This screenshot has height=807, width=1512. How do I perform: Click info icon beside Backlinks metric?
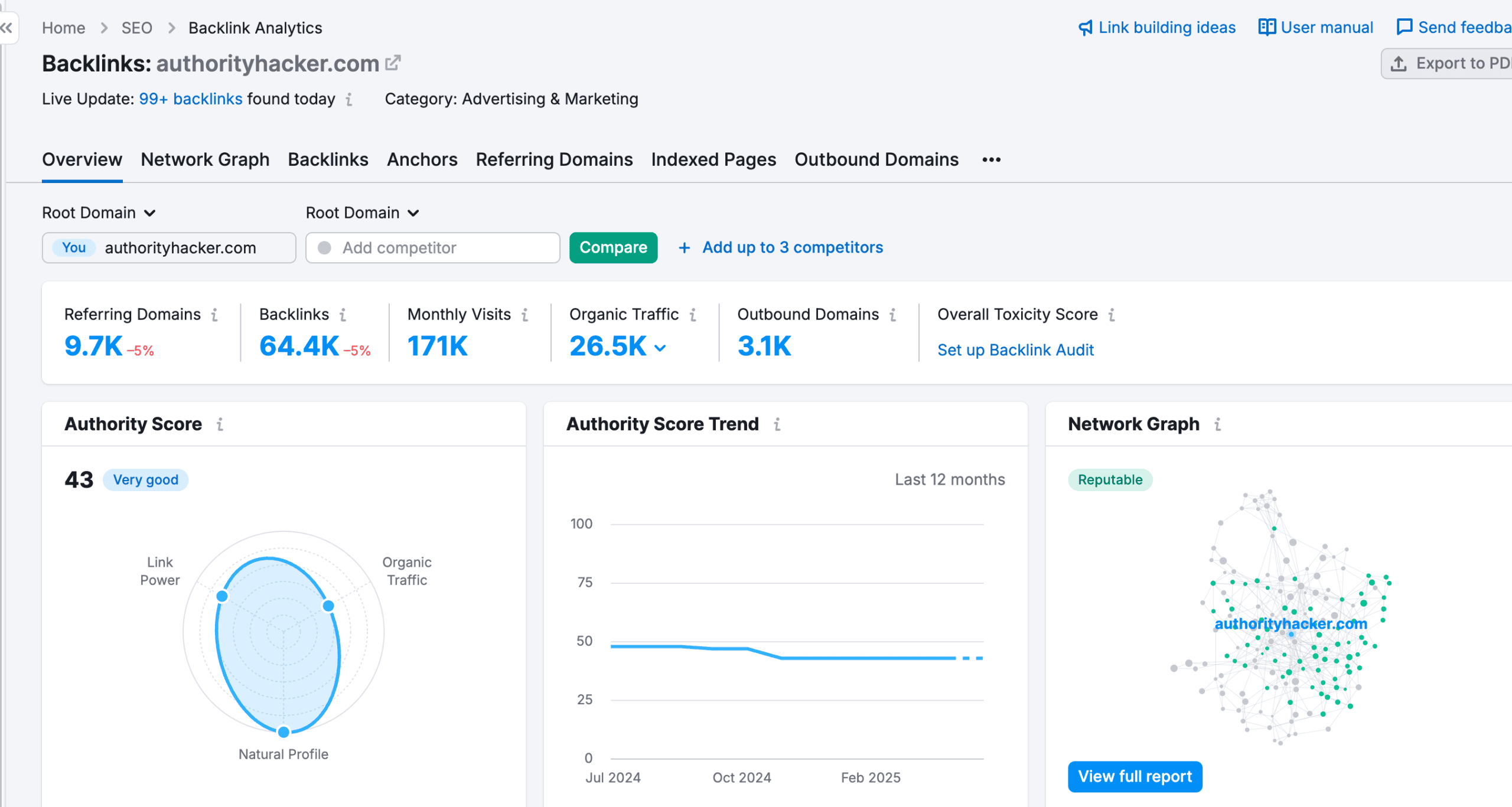pyautogui.click(x=343, y=315)
